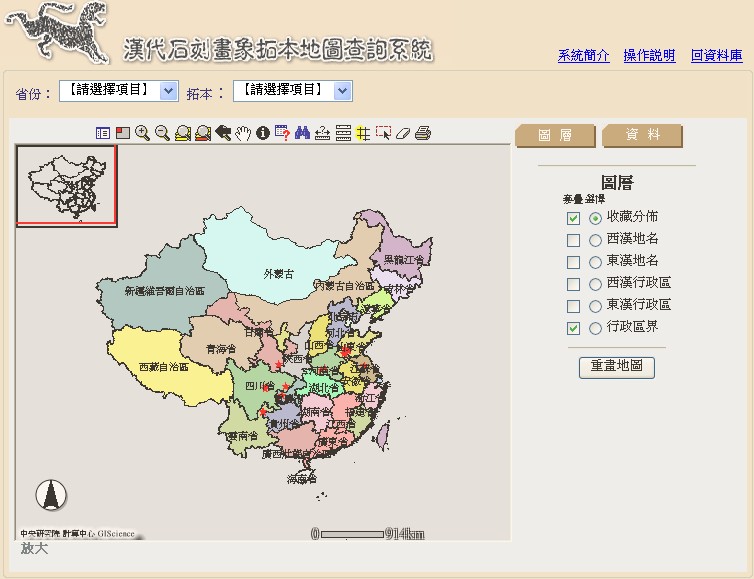
Task: Click the identify info tool icon
Action: [262, 133]
